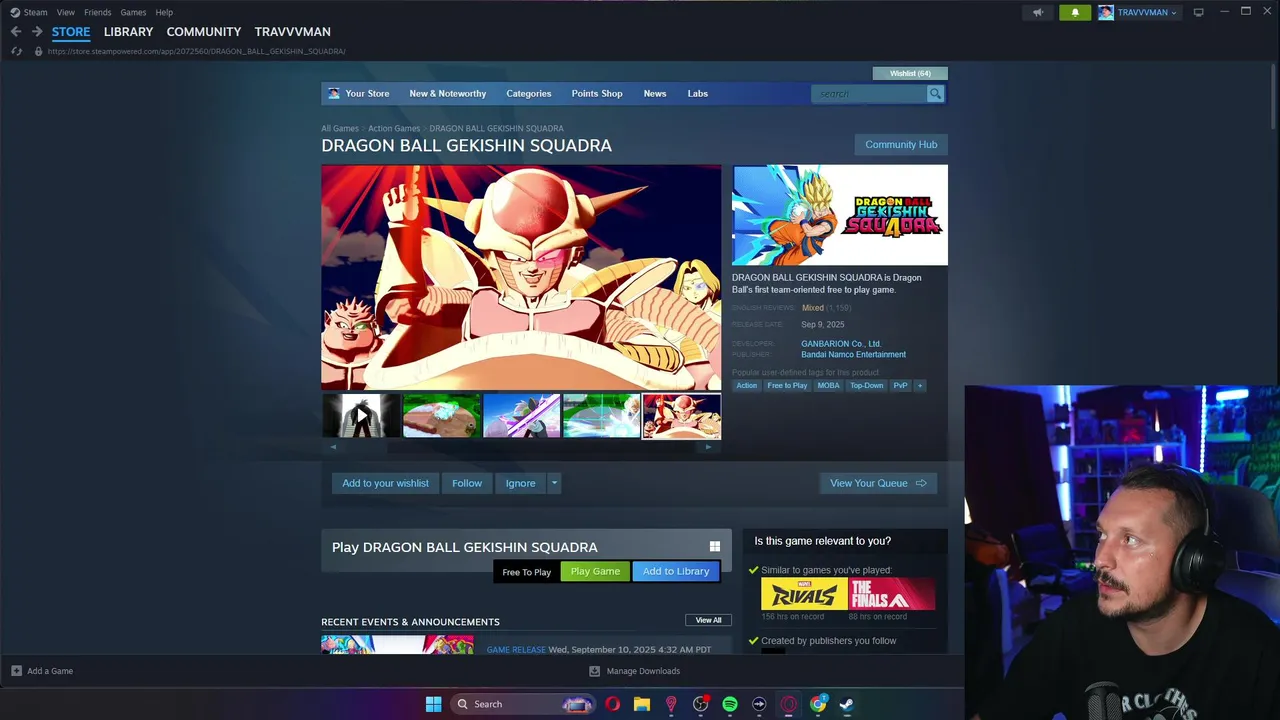Open The Finals similar game tile

pos(892,594)
